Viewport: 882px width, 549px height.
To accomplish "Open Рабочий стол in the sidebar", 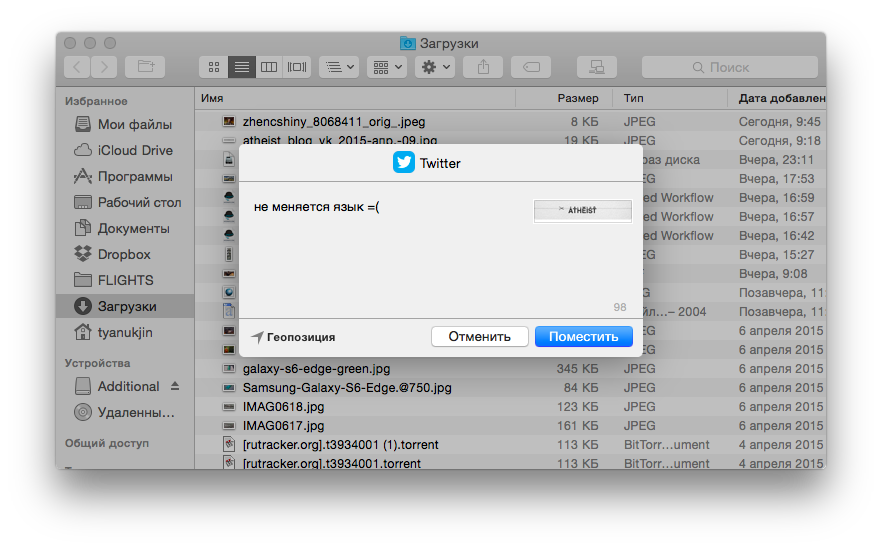I will click(125, 202).
